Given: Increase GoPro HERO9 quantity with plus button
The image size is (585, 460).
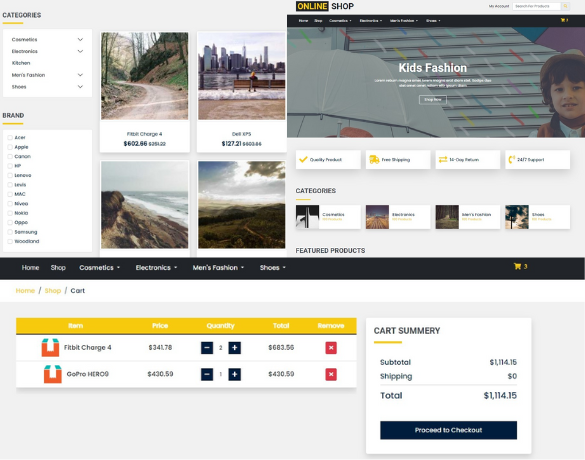Looking at the screenshot, I should pyautogui.click(x=234, y=374).
